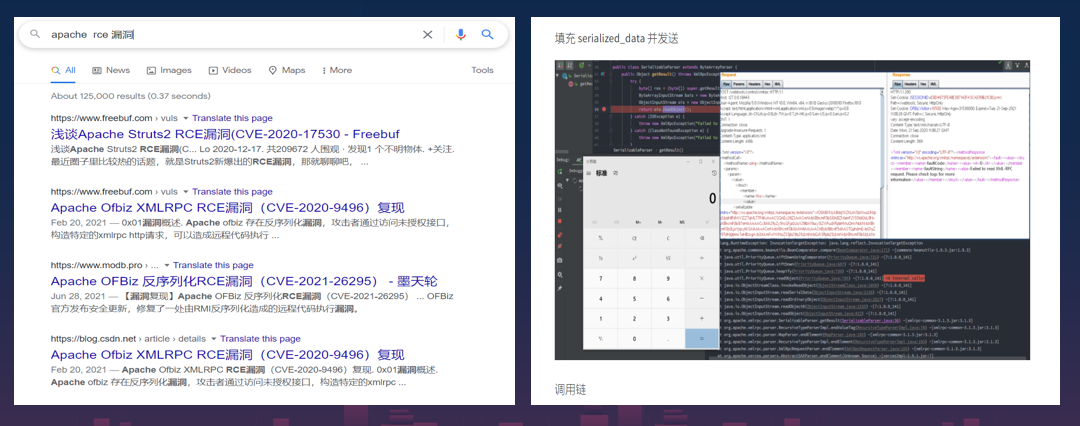
Task: Click the embedded exploit screenshot image
Action: pyautogui.click(x=792, y=210)
